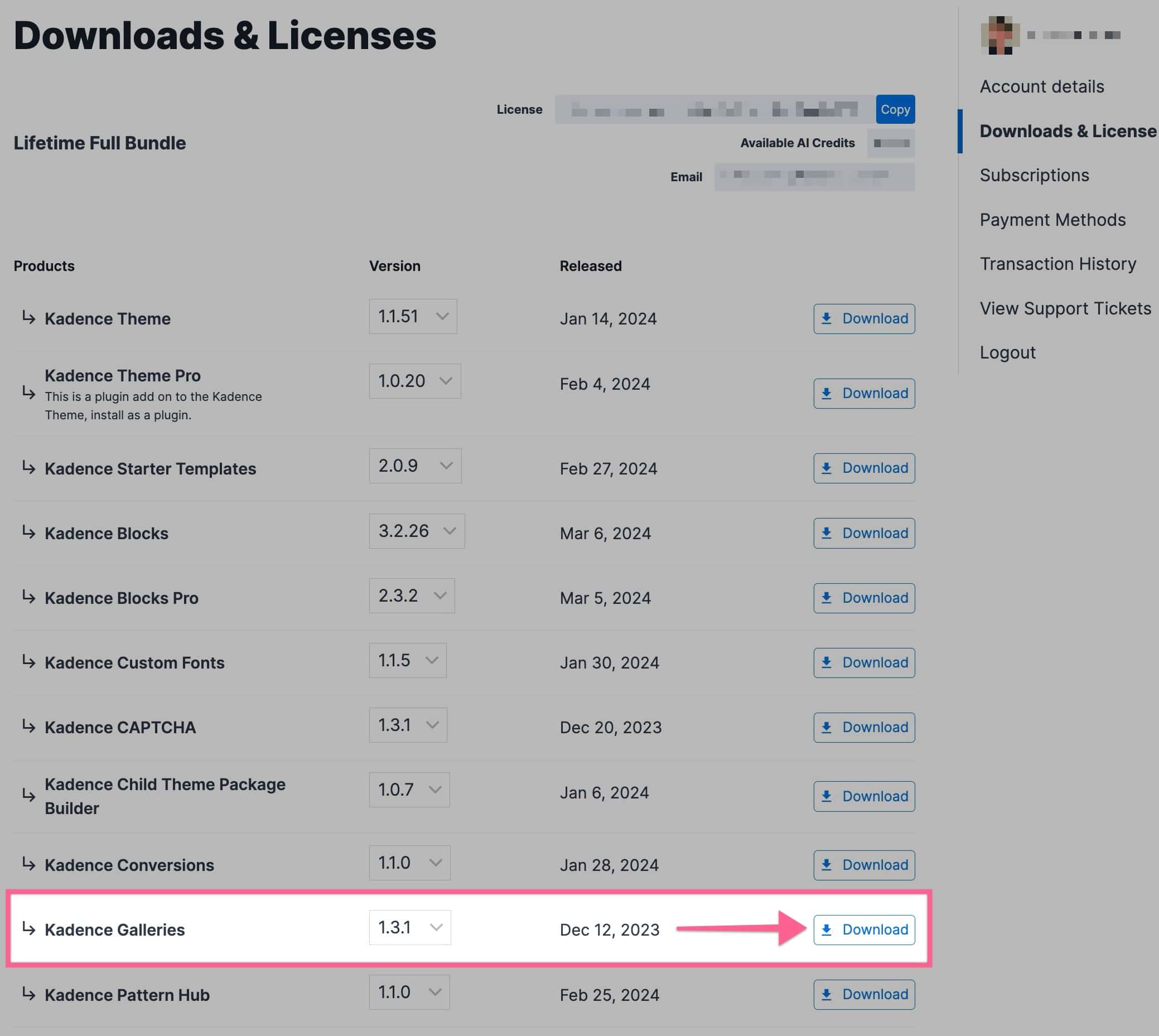Click the Kadence CAPTCHA row arrow icon
Image resolution: width=1159 pixels, height=1036 pixels.
click(28, 727)
